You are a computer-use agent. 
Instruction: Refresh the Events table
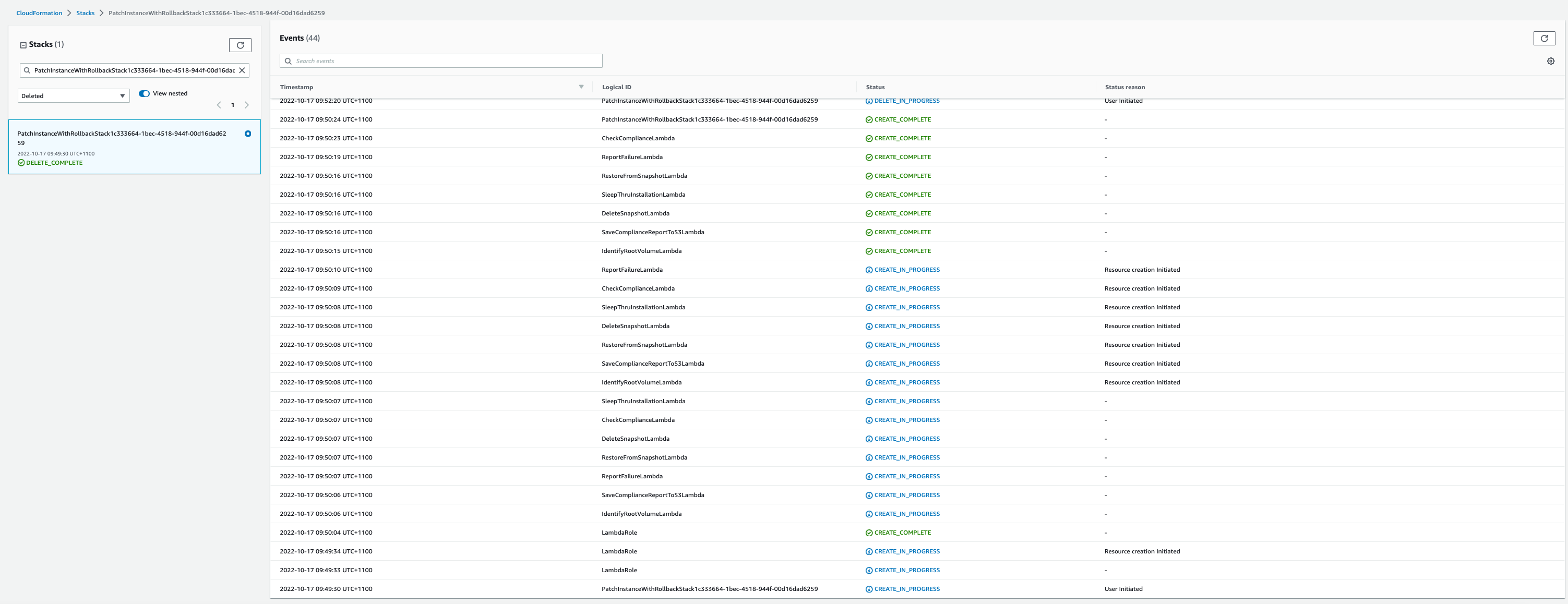(1545, 38)
